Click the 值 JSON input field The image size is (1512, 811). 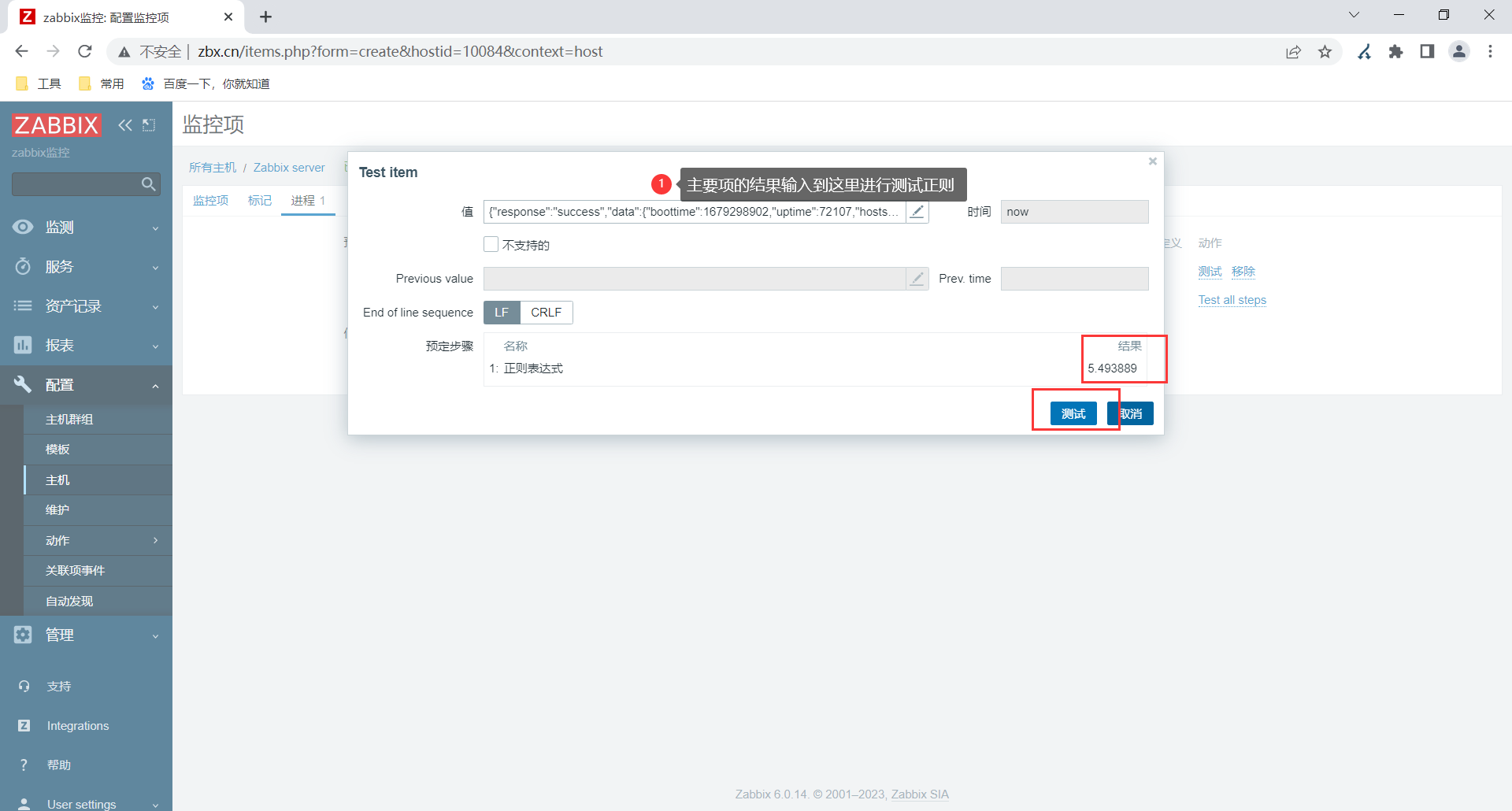tap(695, 212)
